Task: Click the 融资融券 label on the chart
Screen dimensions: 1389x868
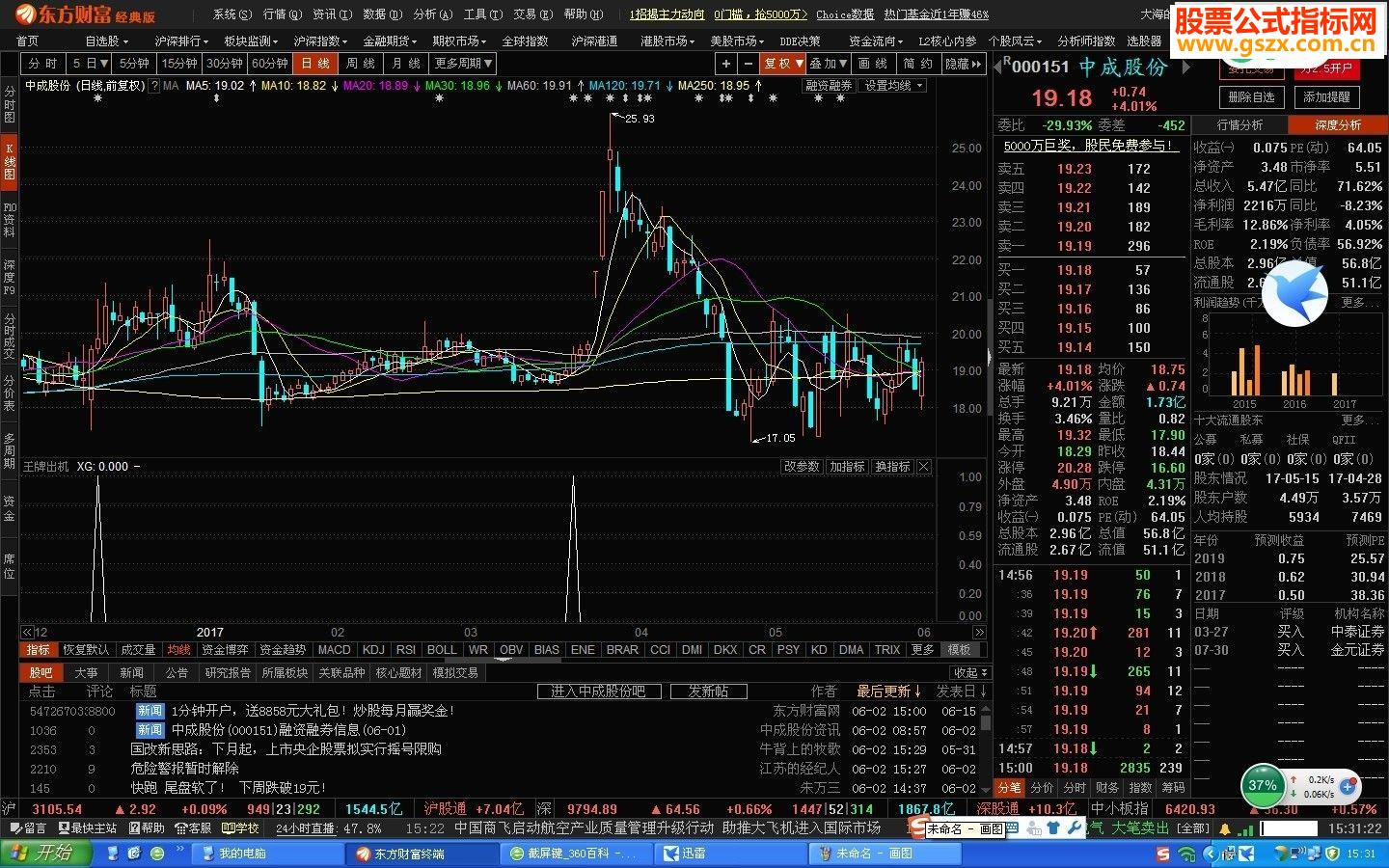Action: (829, 86)
